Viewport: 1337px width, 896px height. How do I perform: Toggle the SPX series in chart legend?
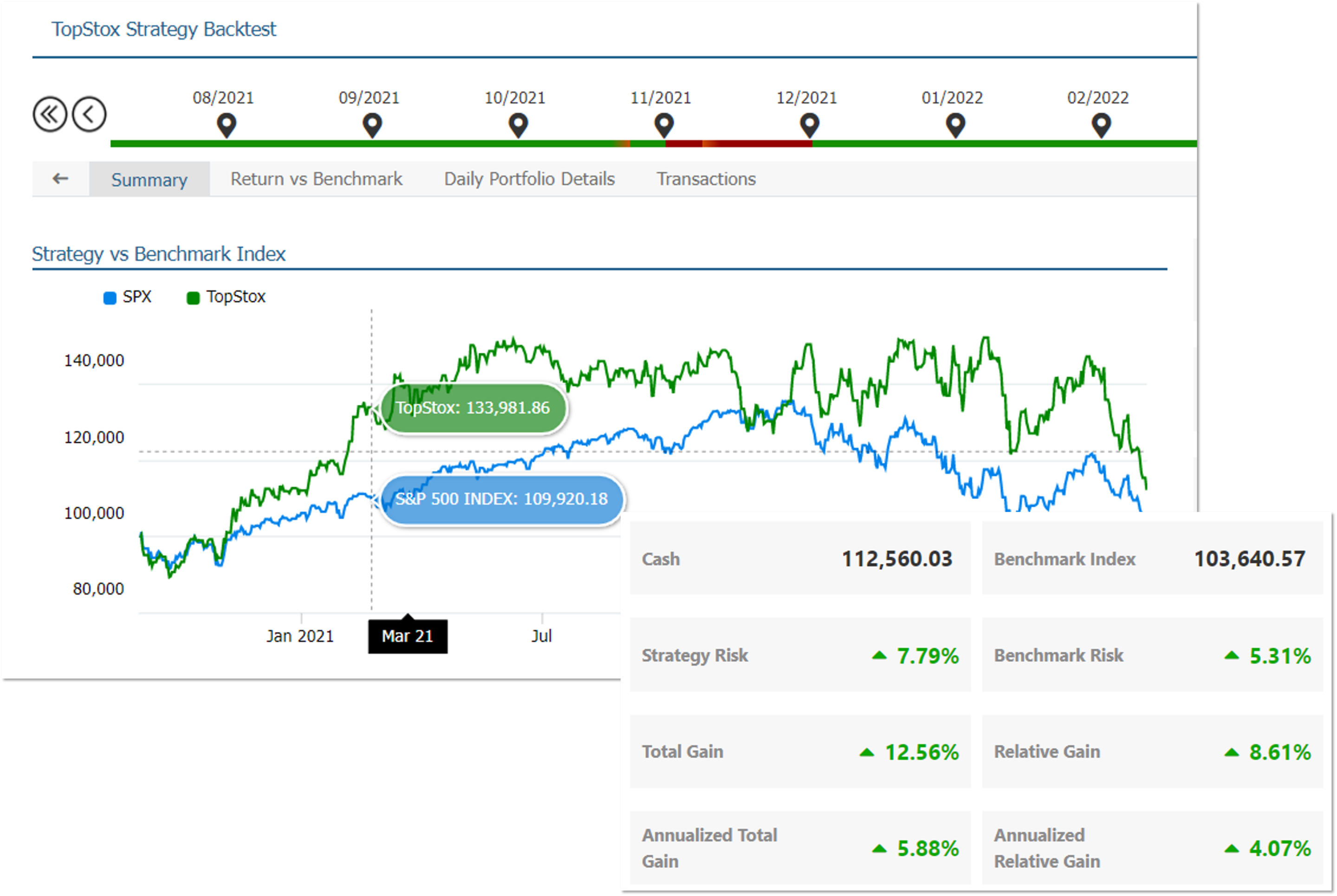click(x=127, y=297)
